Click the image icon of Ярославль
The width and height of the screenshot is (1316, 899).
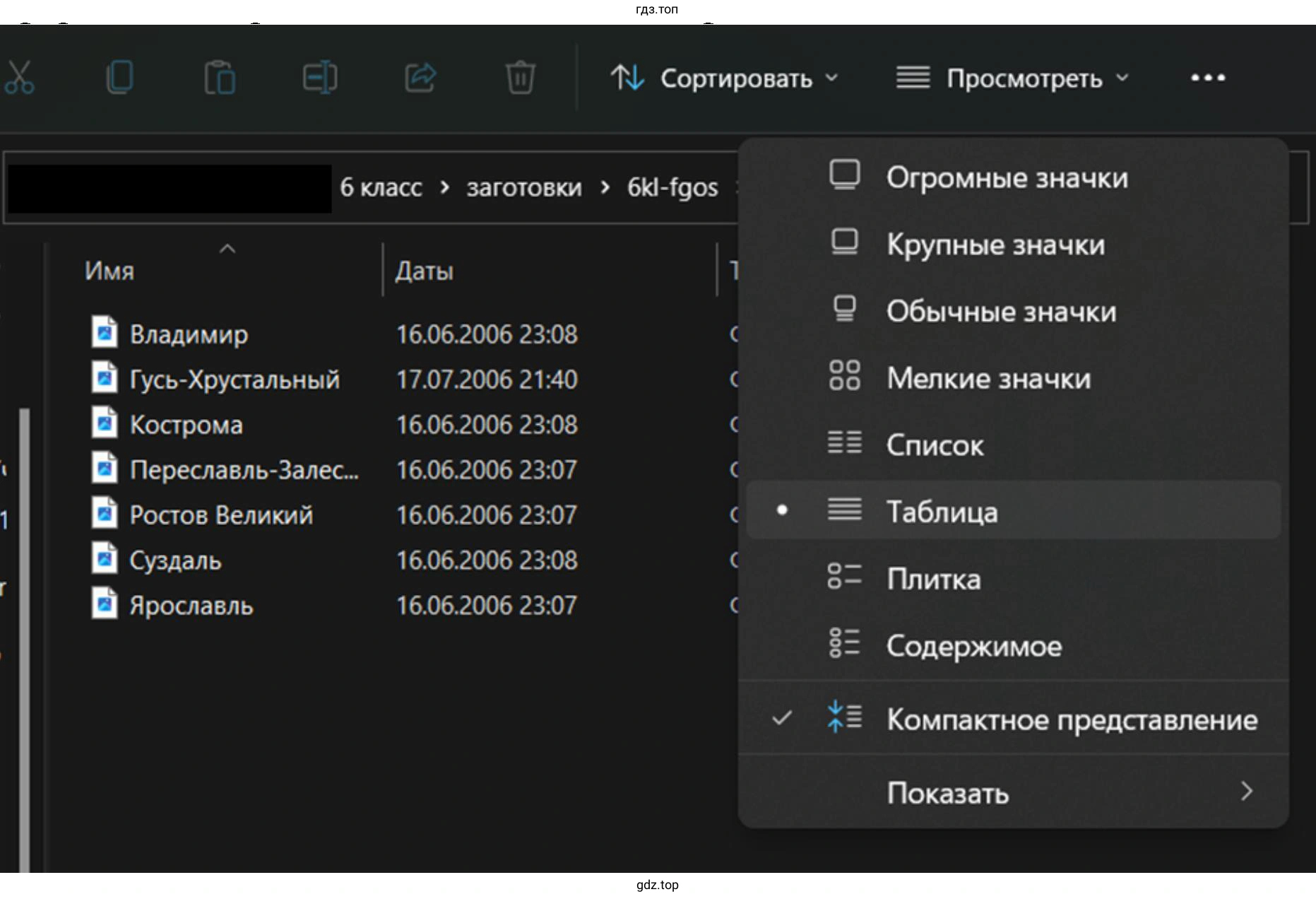[105, 603]
